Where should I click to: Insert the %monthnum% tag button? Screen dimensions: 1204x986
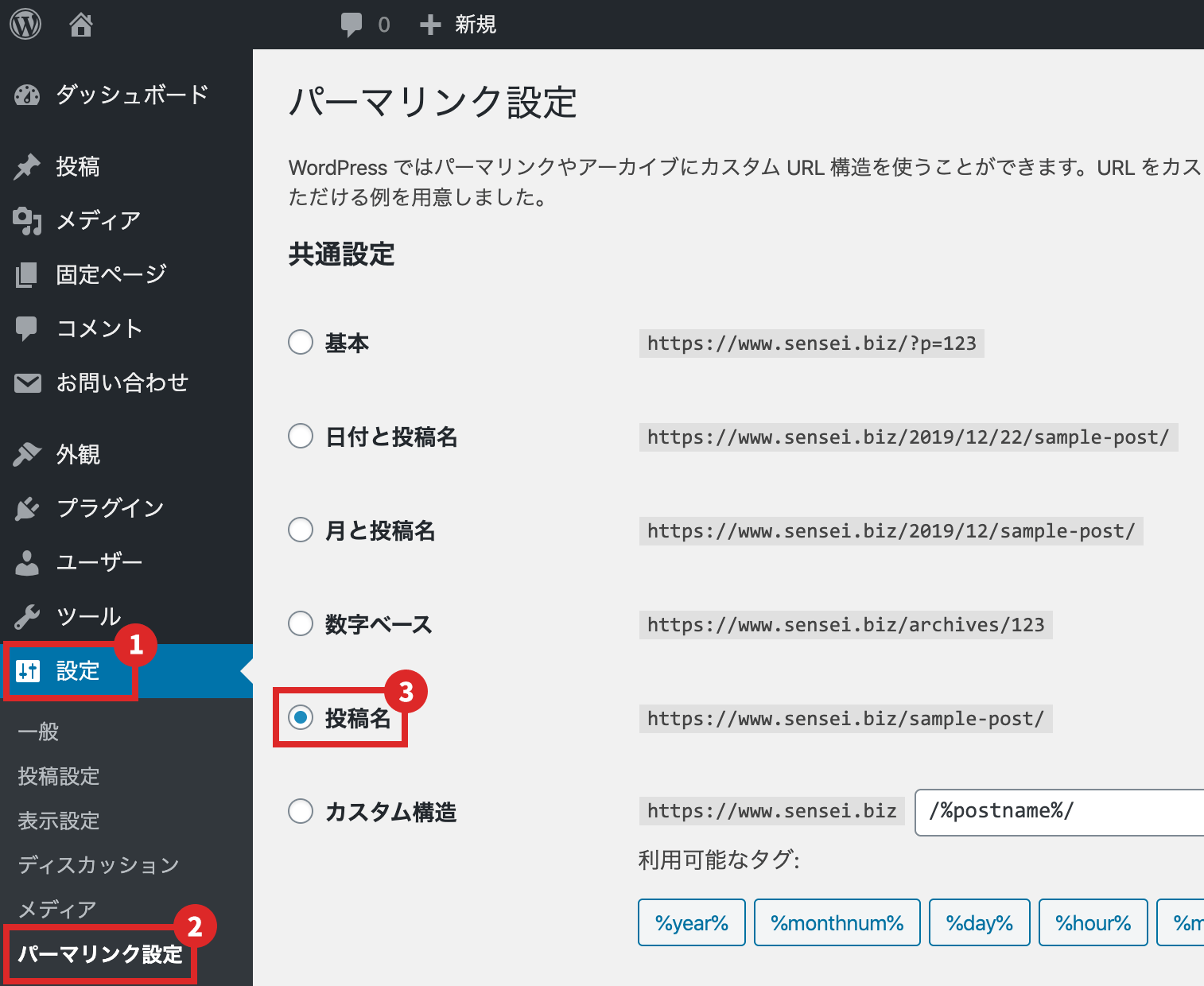point(837,922)
